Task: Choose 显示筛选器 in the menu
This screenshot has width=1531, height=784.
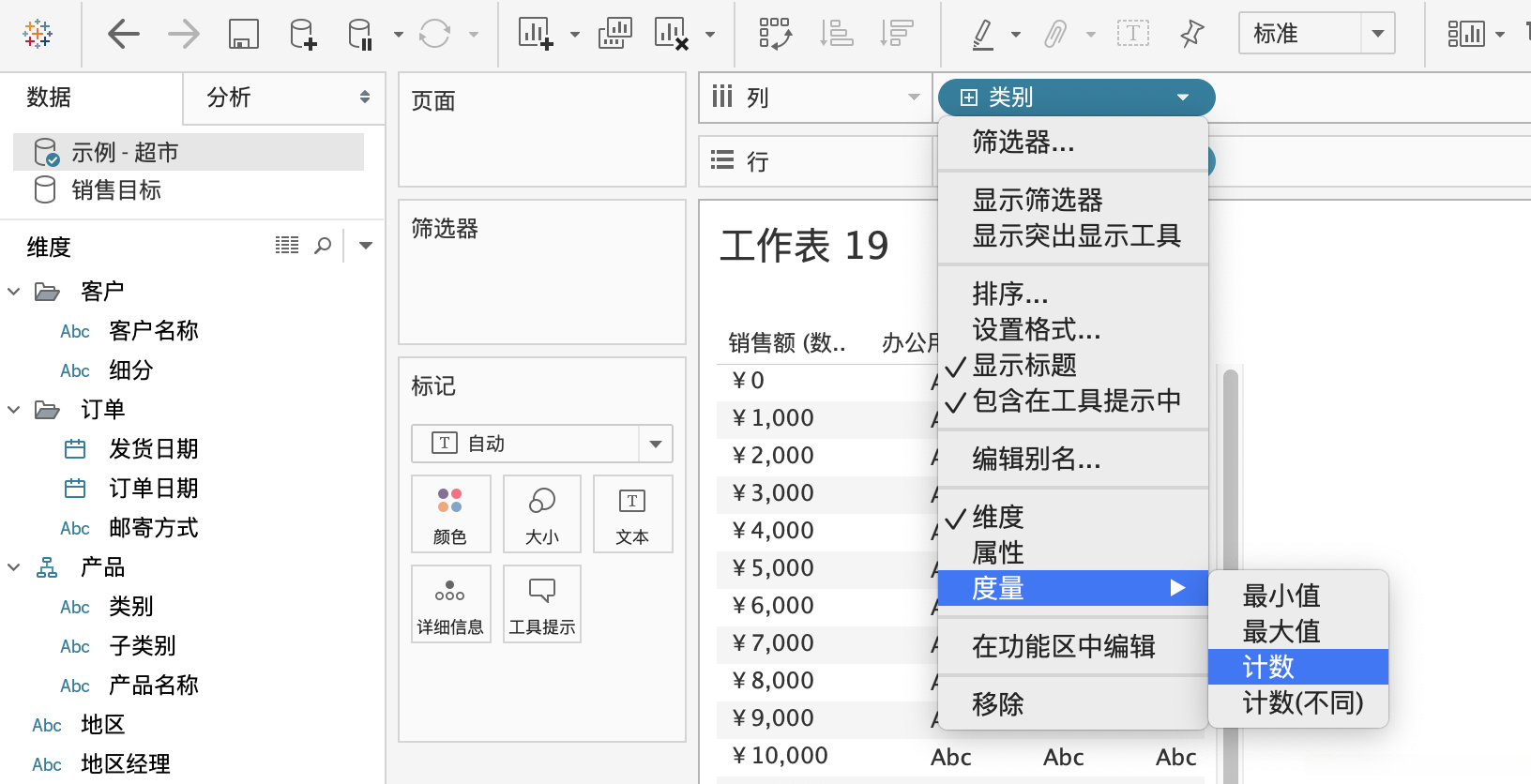Action: [1072, 200]
